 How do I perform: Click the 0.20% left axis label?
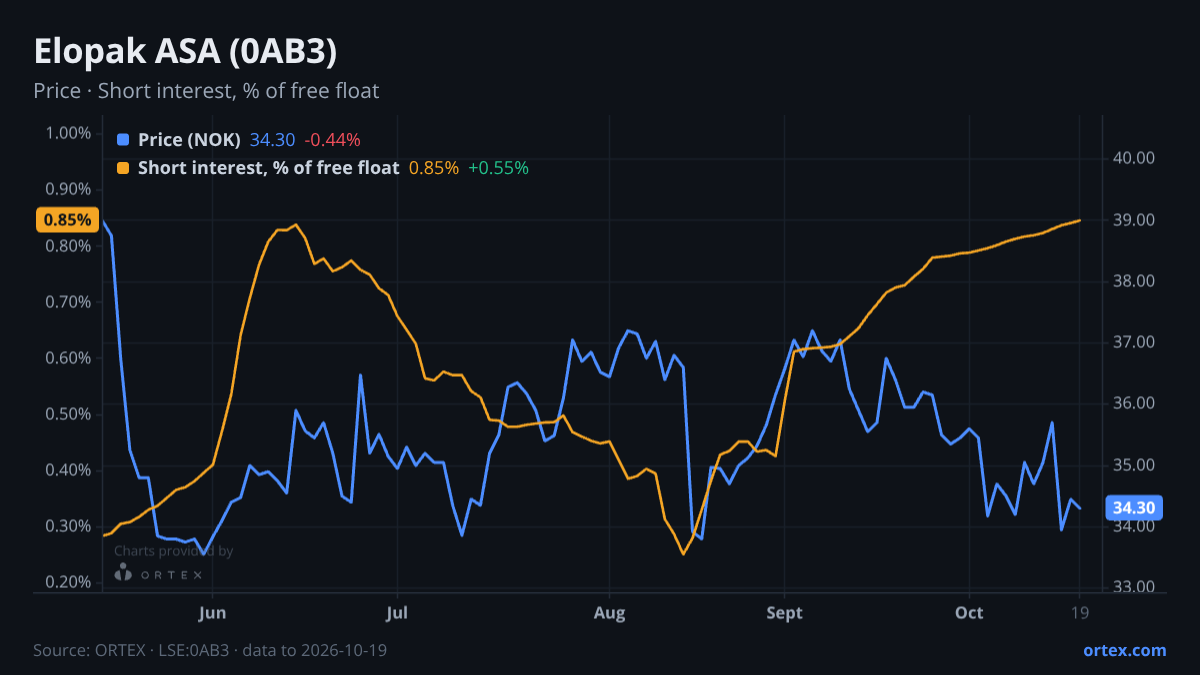click(69, 582)
